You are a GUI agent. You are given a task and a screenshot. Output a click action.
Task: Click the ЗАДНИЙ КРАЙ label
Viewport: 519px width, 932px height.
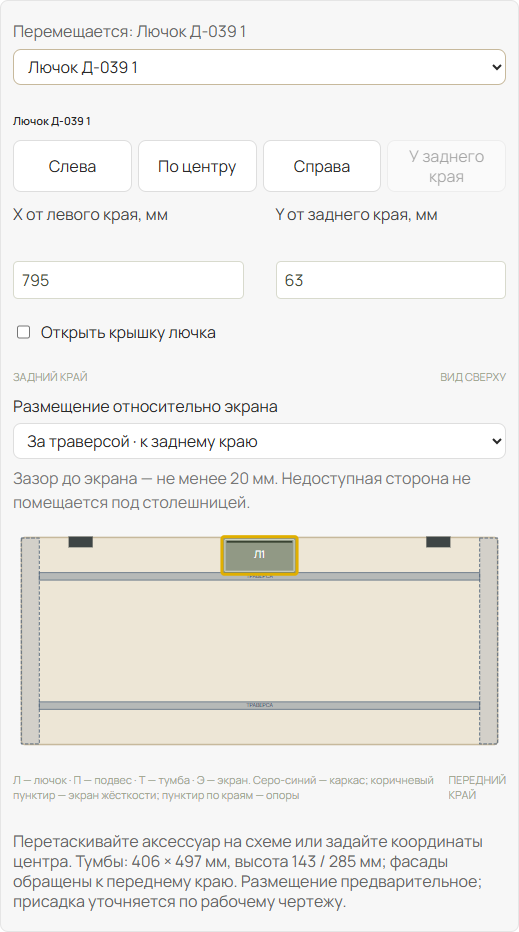51,377
